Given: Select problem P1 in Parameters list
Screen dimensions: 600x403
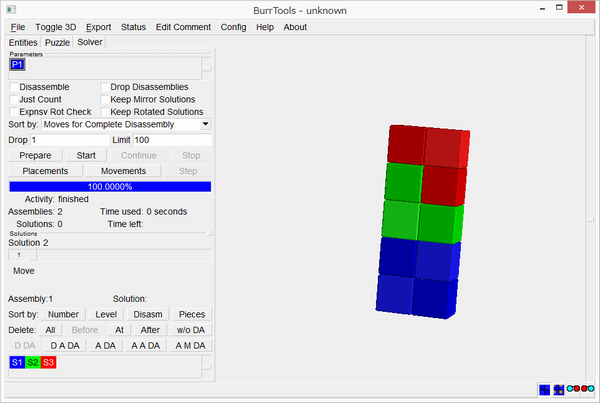Looking at the screenshot, I should [17, 64].
